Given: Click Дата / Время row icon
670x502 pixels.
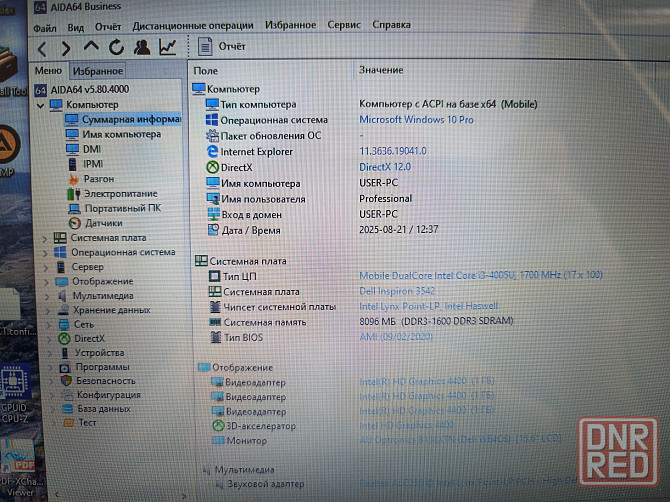Looking at the screenshot, I should [213, 230].
